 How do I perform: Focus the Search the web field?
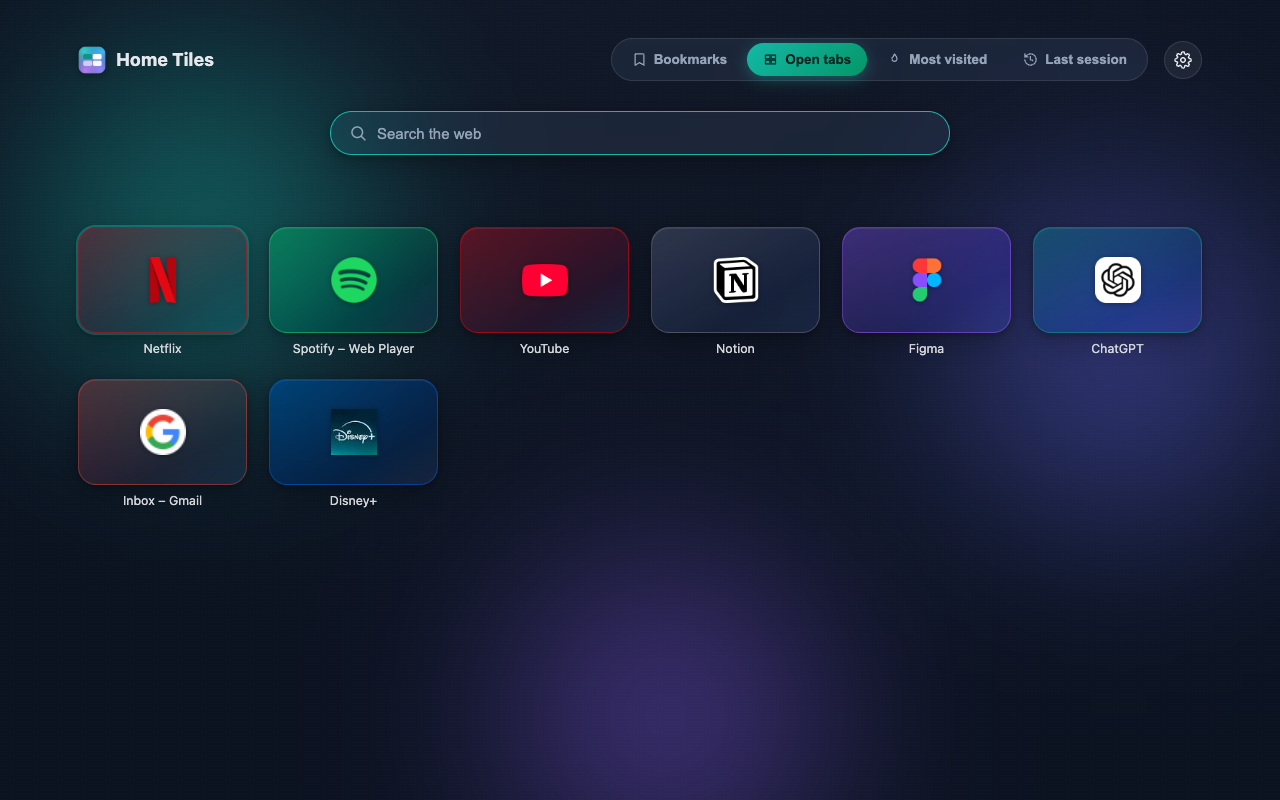tap(640, 133)
